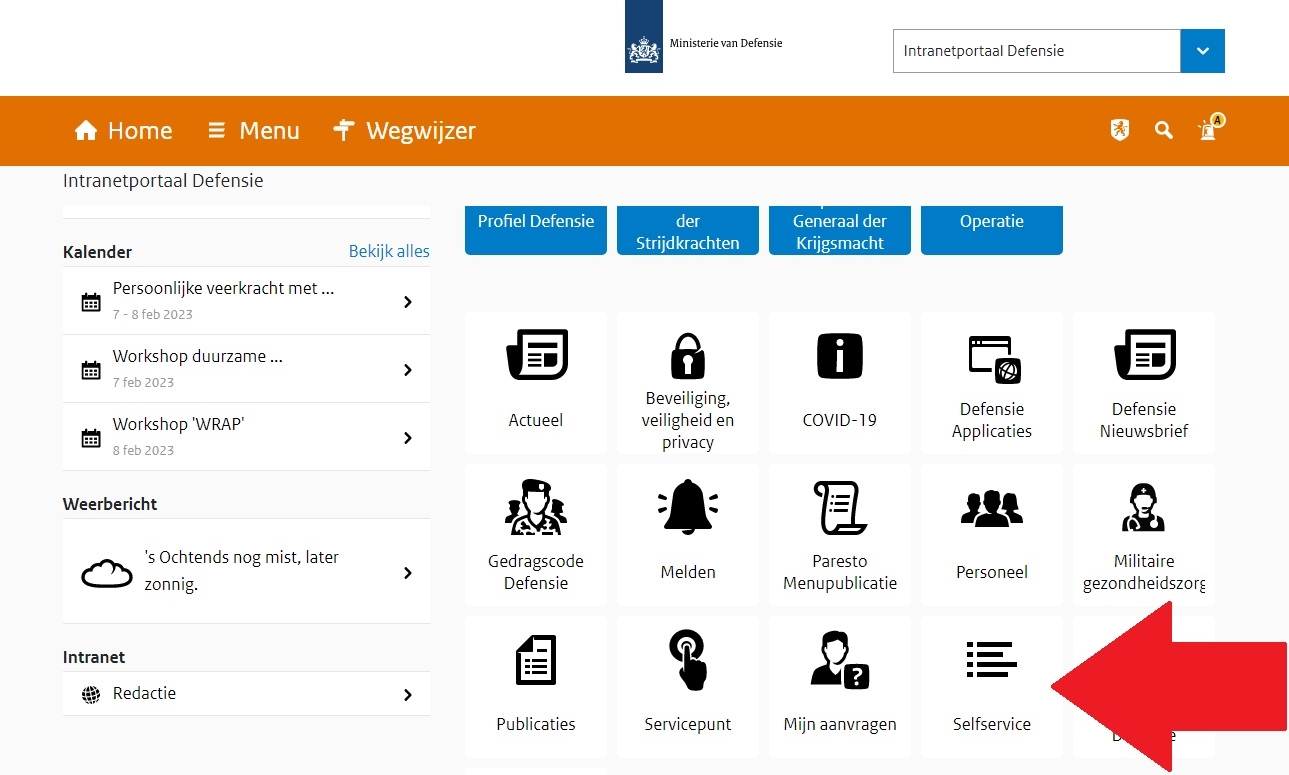
Task: Click "Workshop 'WRAP'" event title
Action: [x=178, y=424]
